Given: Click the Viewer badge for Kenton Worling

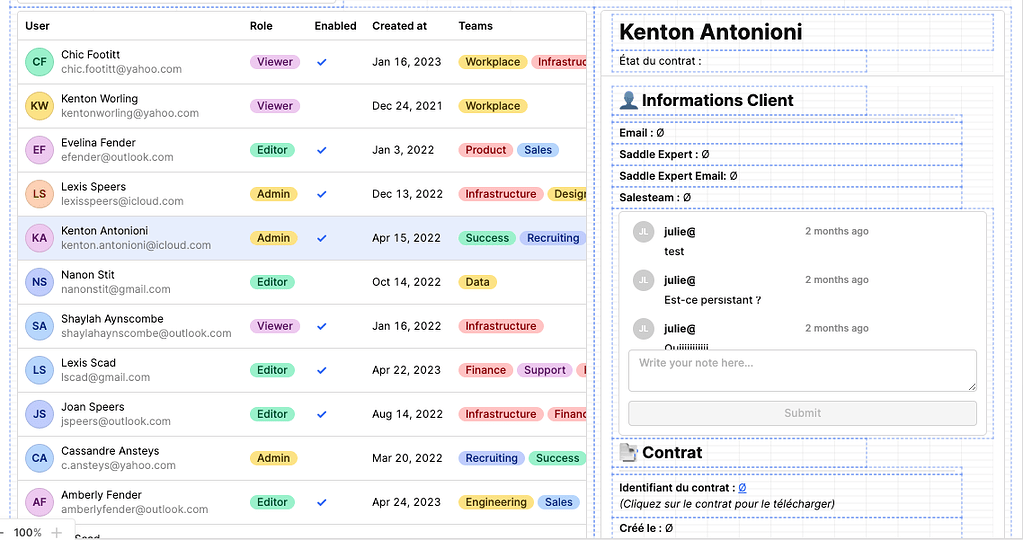Looking at the screenshot, I should tap(275, 106).
